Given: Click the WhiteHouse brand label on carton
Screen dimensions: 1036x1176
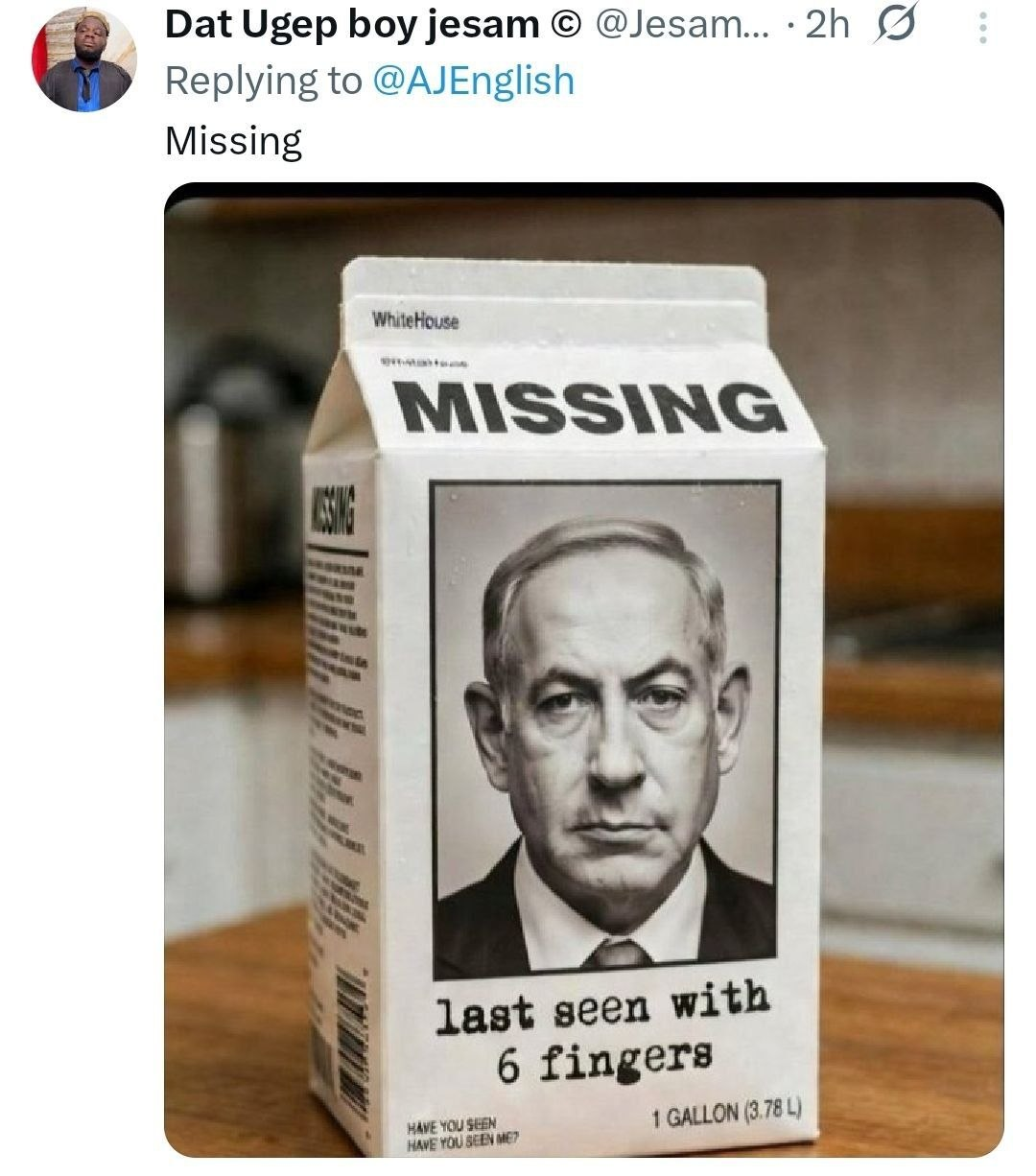Looking at the screenshot, I should tap(414, 320).
